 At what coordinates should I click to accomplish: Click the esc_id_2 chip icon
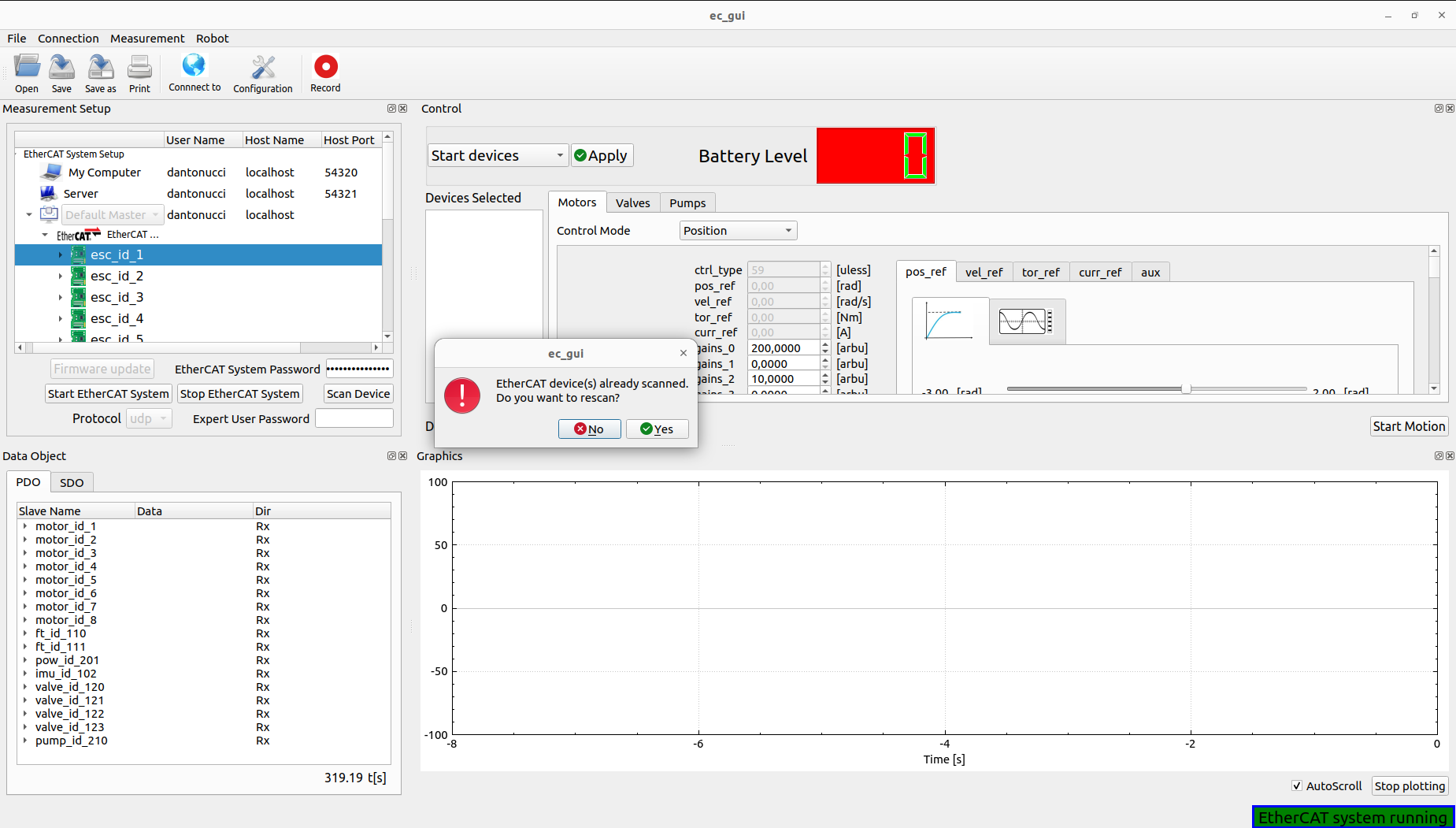pos(79,276)
